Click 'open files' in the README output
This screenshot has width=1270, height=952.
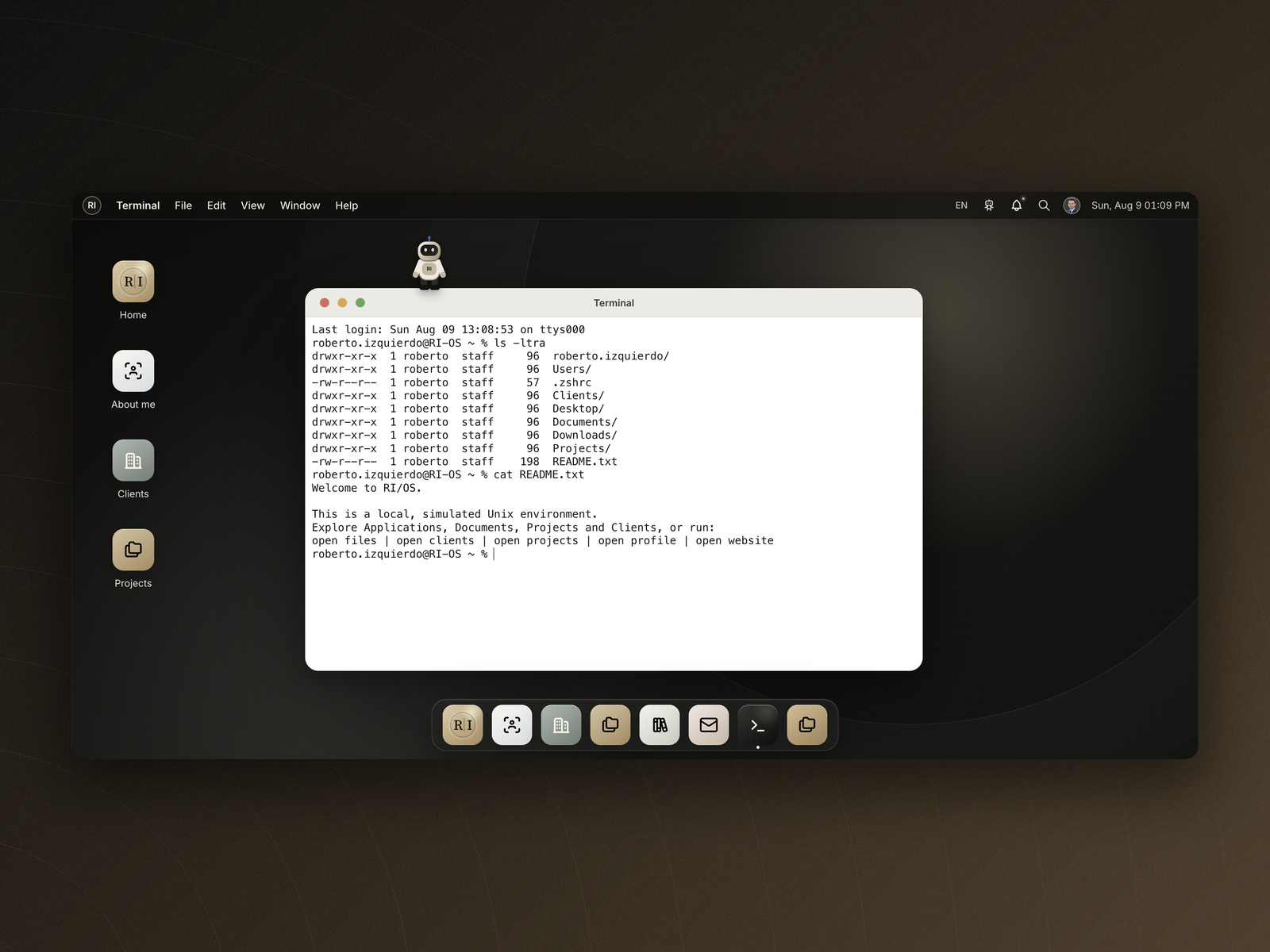(344, 541)
